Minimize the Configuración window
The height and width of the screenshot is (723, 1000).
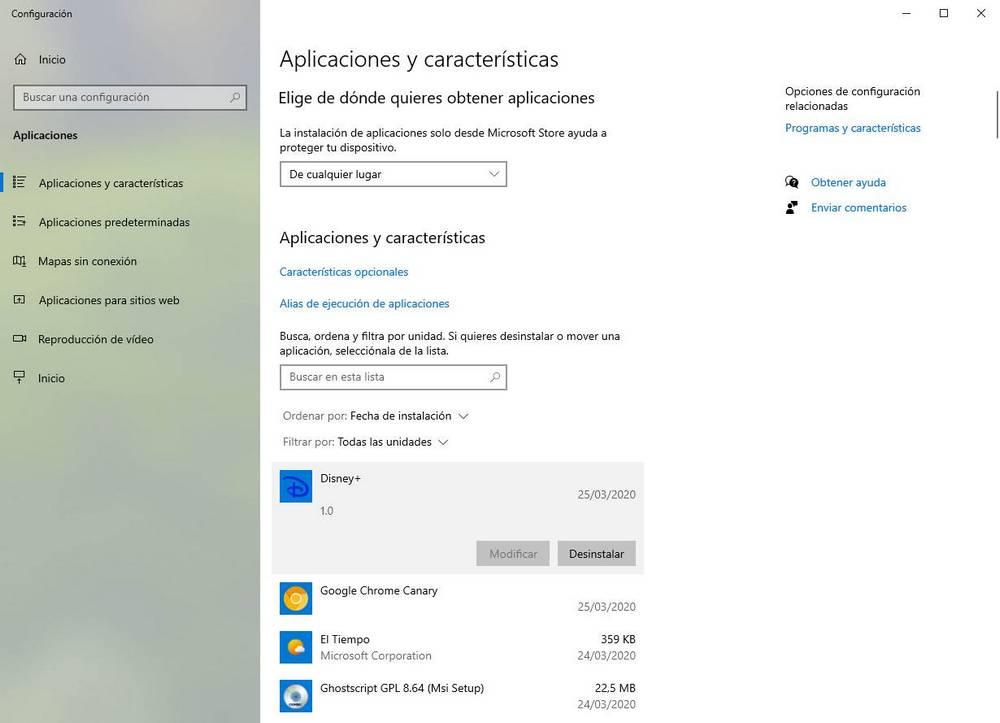coord(906,13)
